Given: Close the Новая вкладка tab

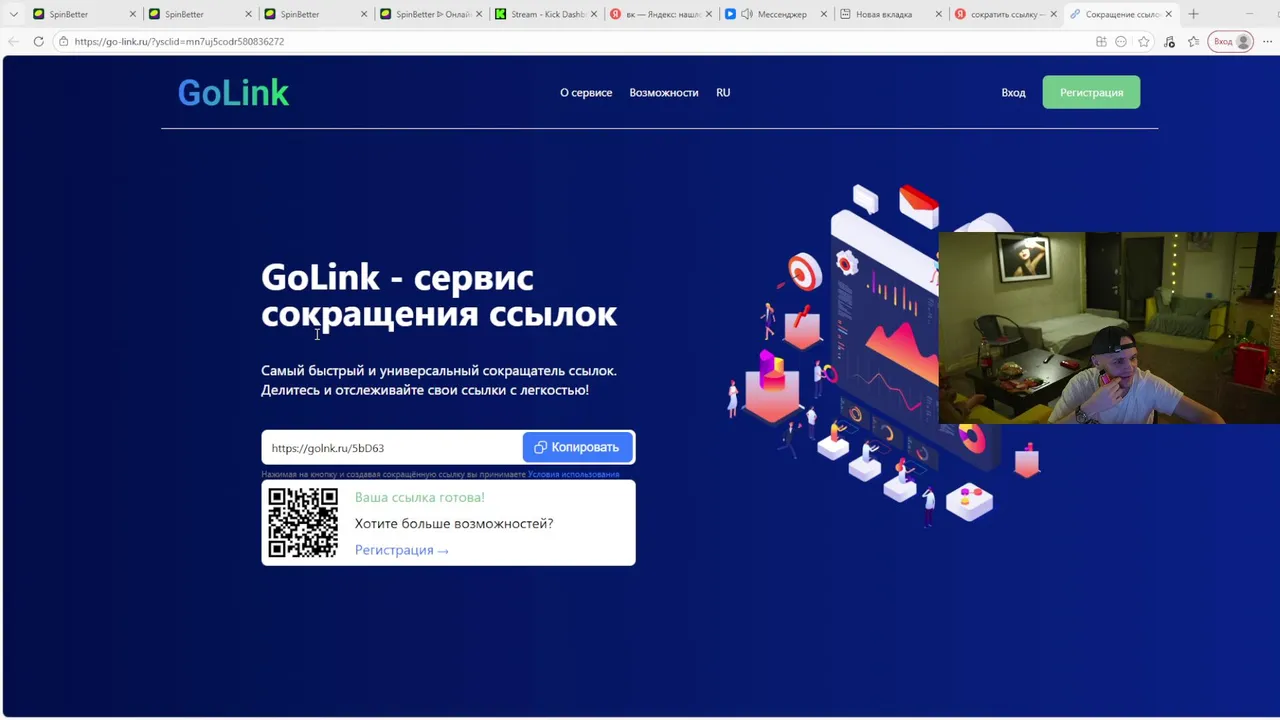Looking at the screenshot, I should (x=939, y=14).
